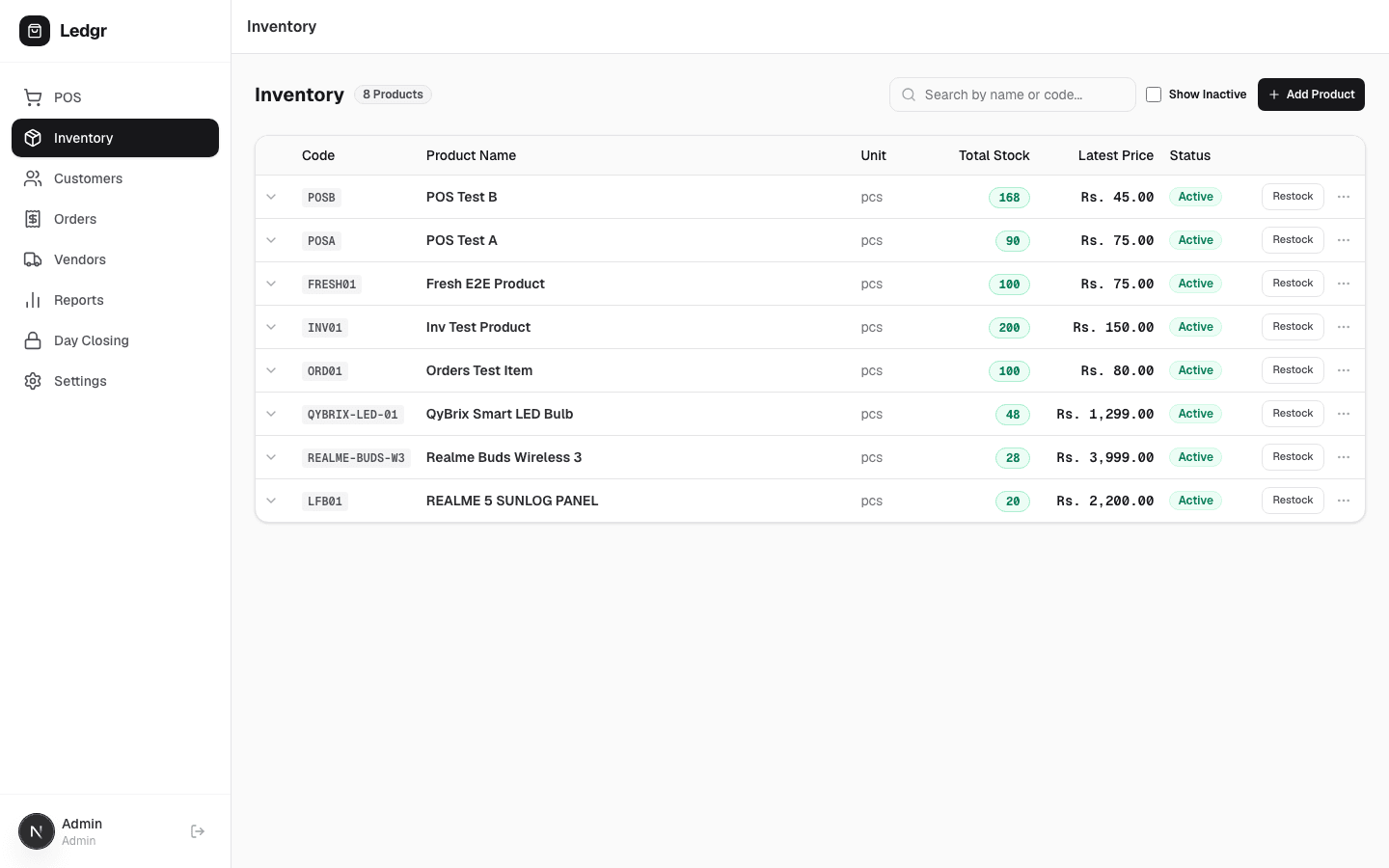Expand the POS Test A row

[271, 240]
